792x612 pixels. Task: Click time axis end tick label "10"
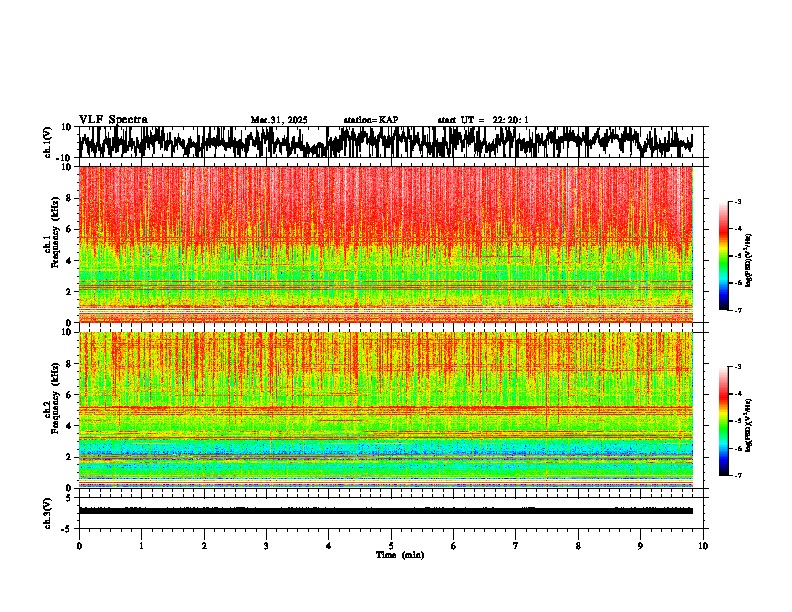pyautogui.click(x=703, y=546)
